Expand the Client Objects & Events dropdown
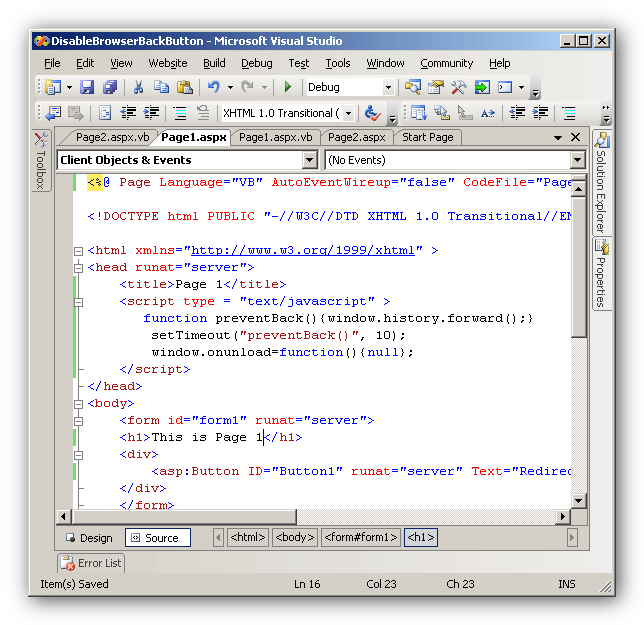644x625 pixels. (x=309, y=160)
